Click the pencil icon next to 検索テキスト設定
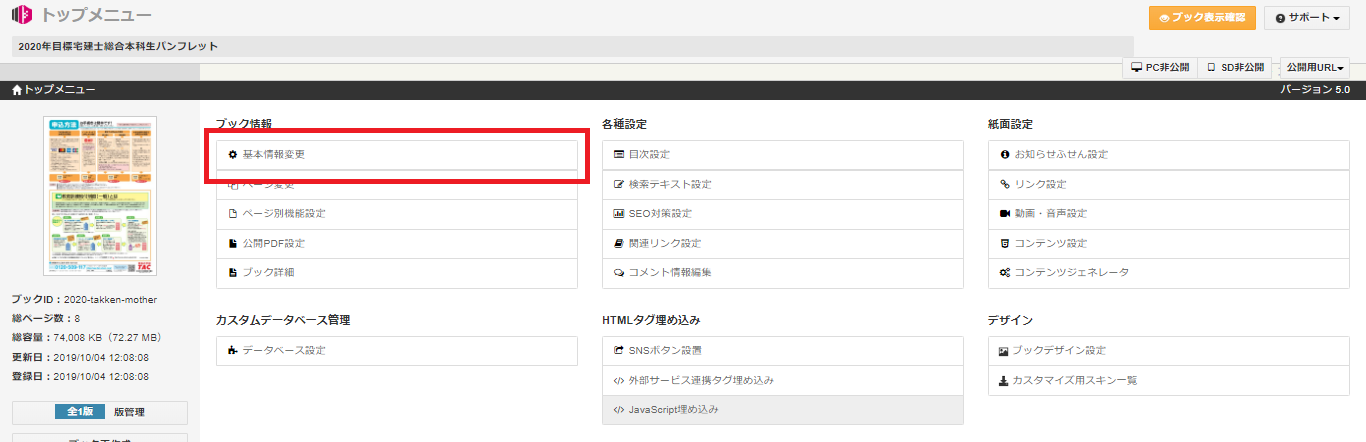The image size is (1366, 442). [619, 185]
